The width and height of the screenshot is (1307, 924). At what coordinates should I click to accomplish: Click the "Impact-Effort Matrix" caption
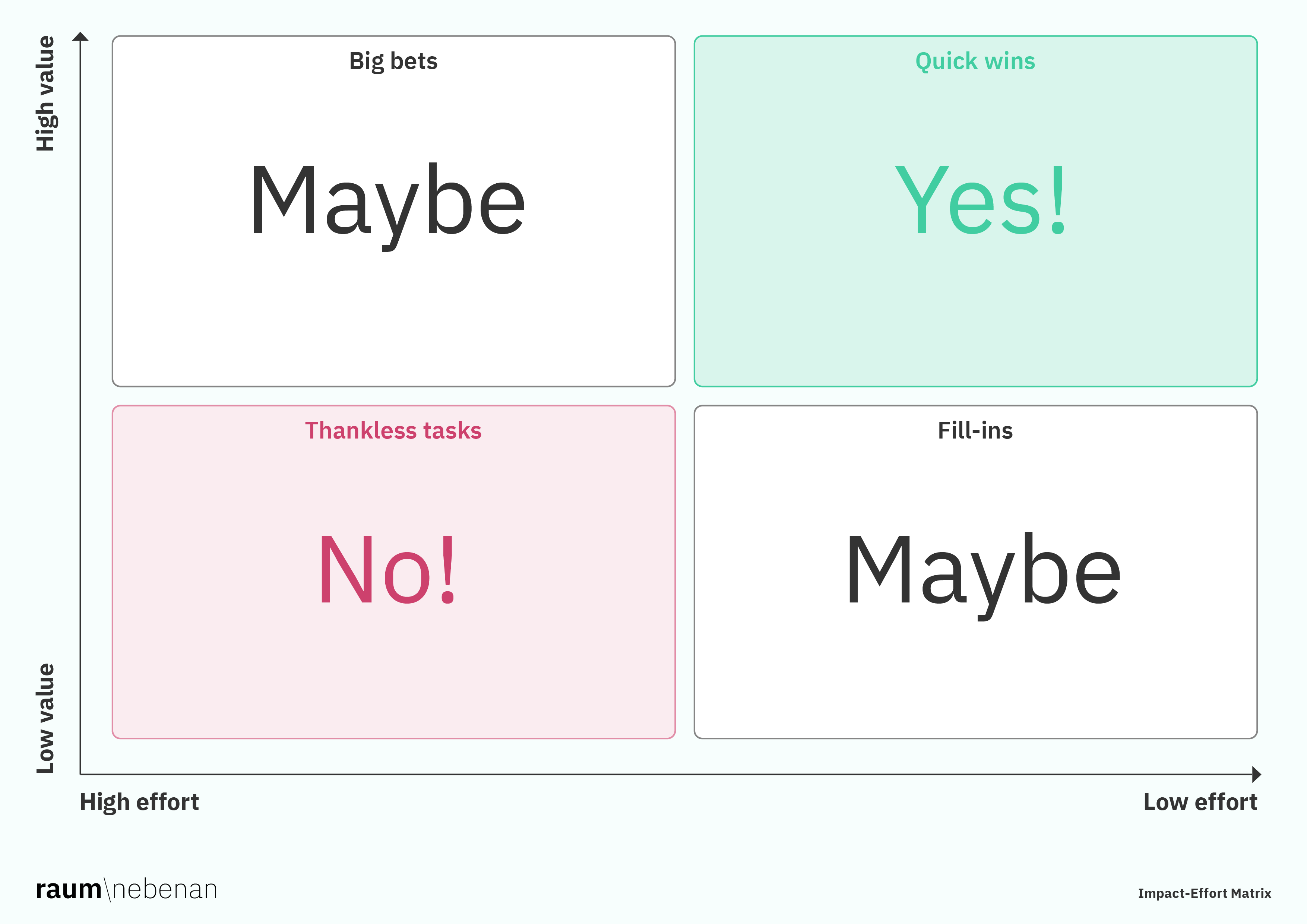point(1205,893)
